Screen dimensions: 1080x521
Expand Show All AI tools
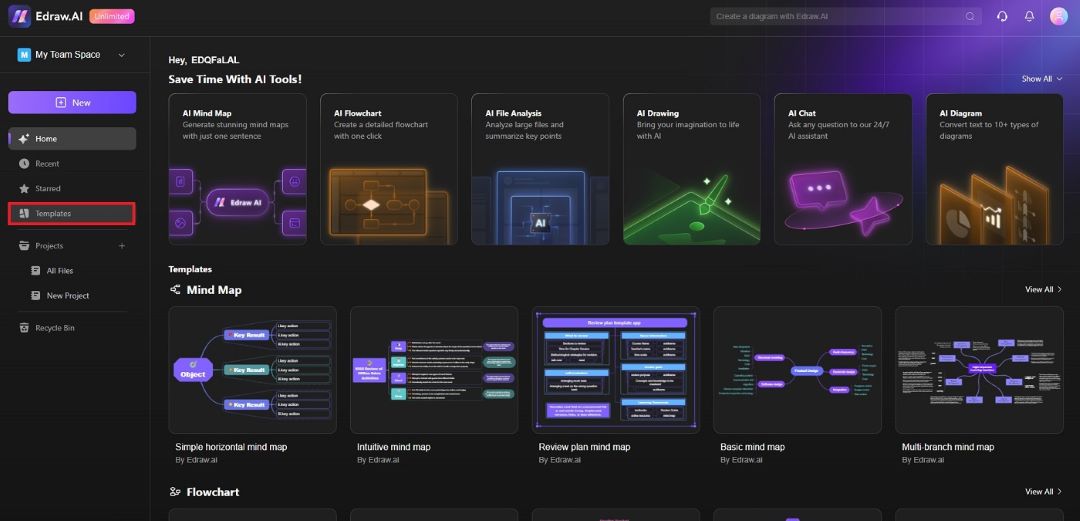(1042, 79)
